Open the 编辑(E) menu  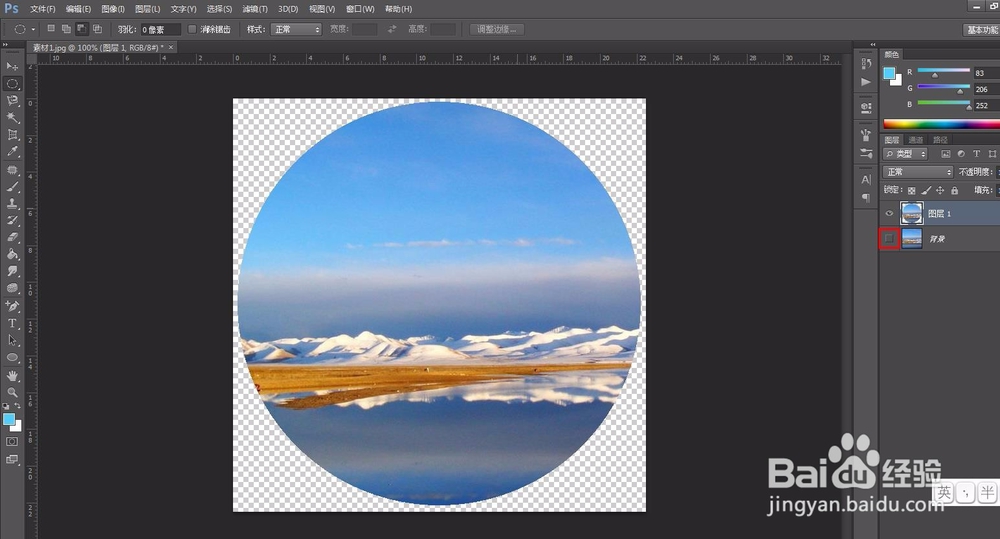point(78,9)
